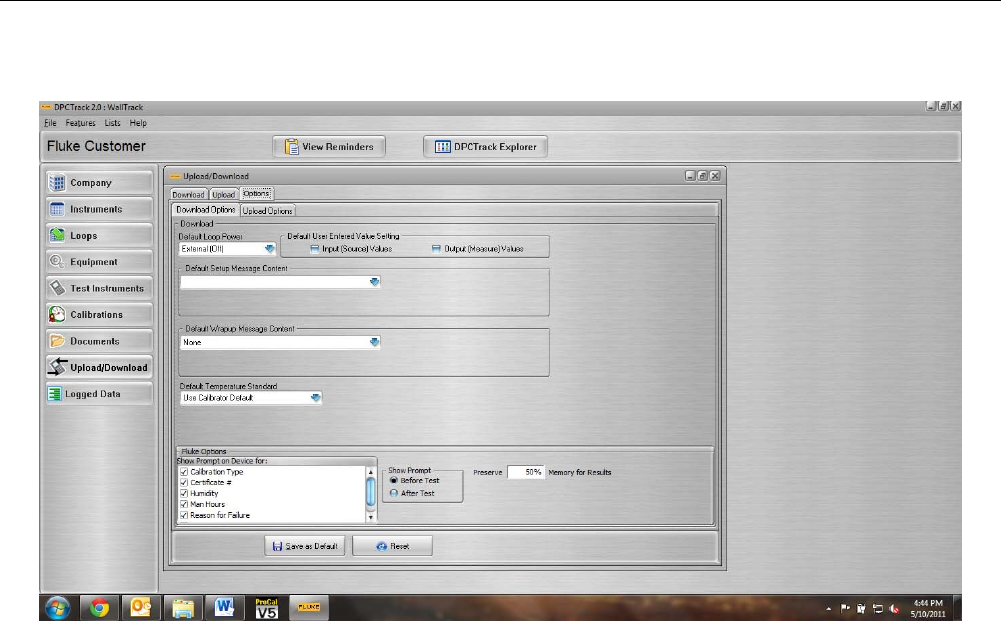Viewport: 1001px width, 621px height.
Task: Open Default Wrapup Message Content dropdown
Action: 374,342
